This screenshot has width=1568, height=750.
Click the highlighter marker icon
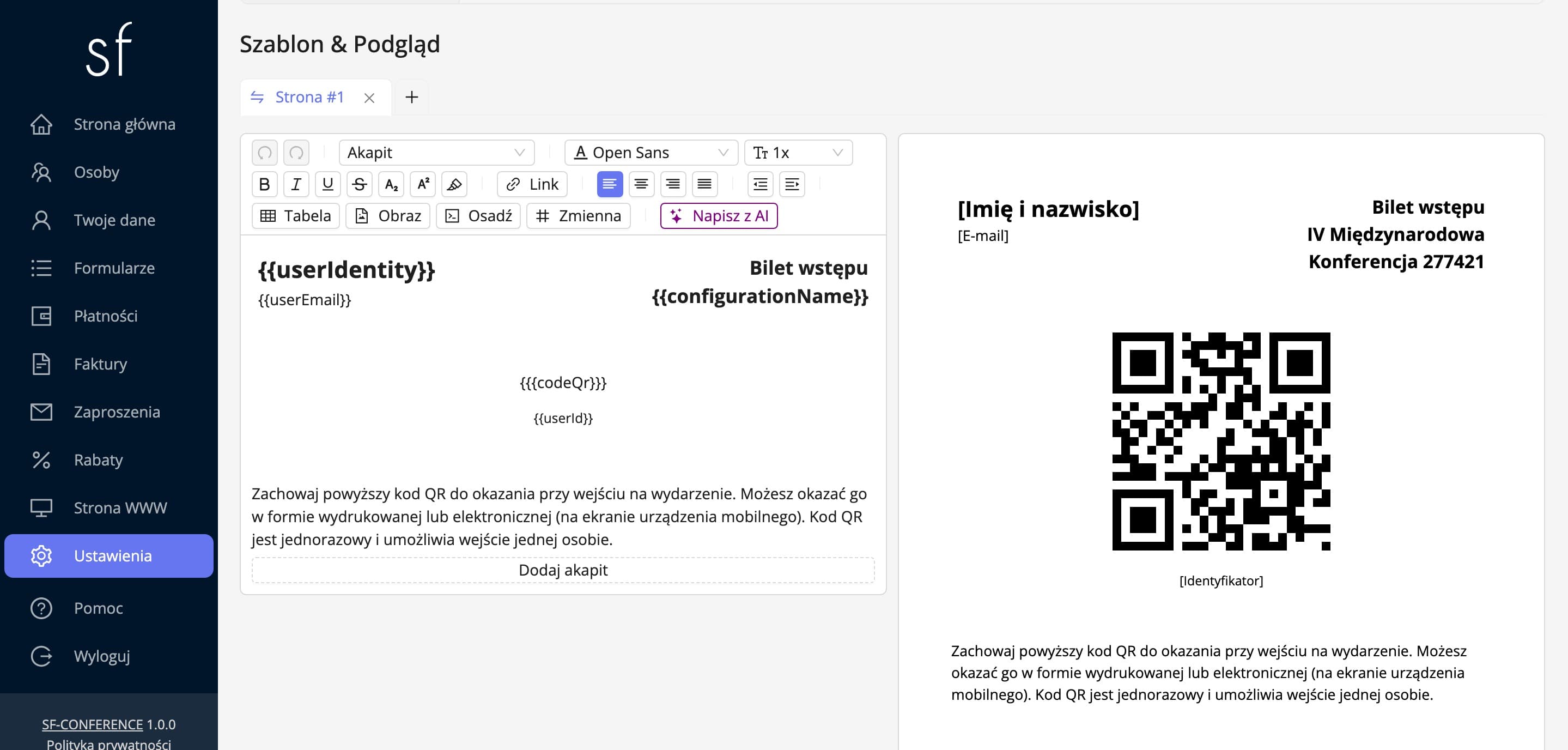(455, 184)
